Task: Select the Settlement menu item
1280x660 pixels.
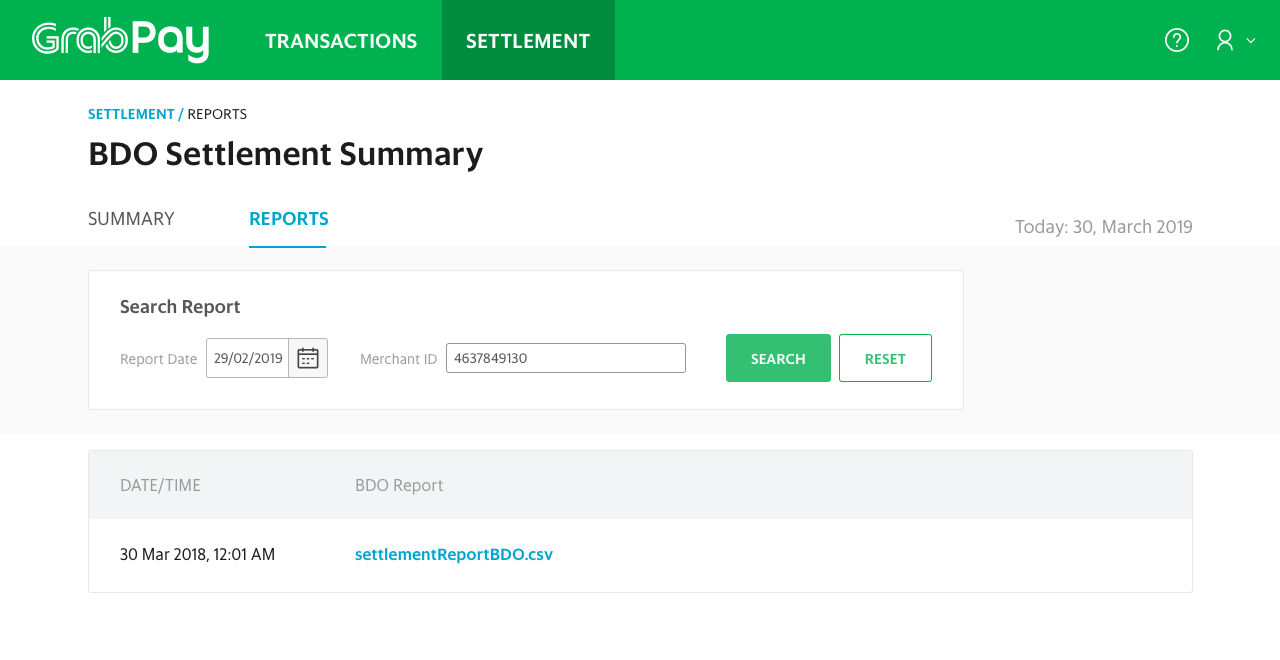Action: tap(528, 41)
